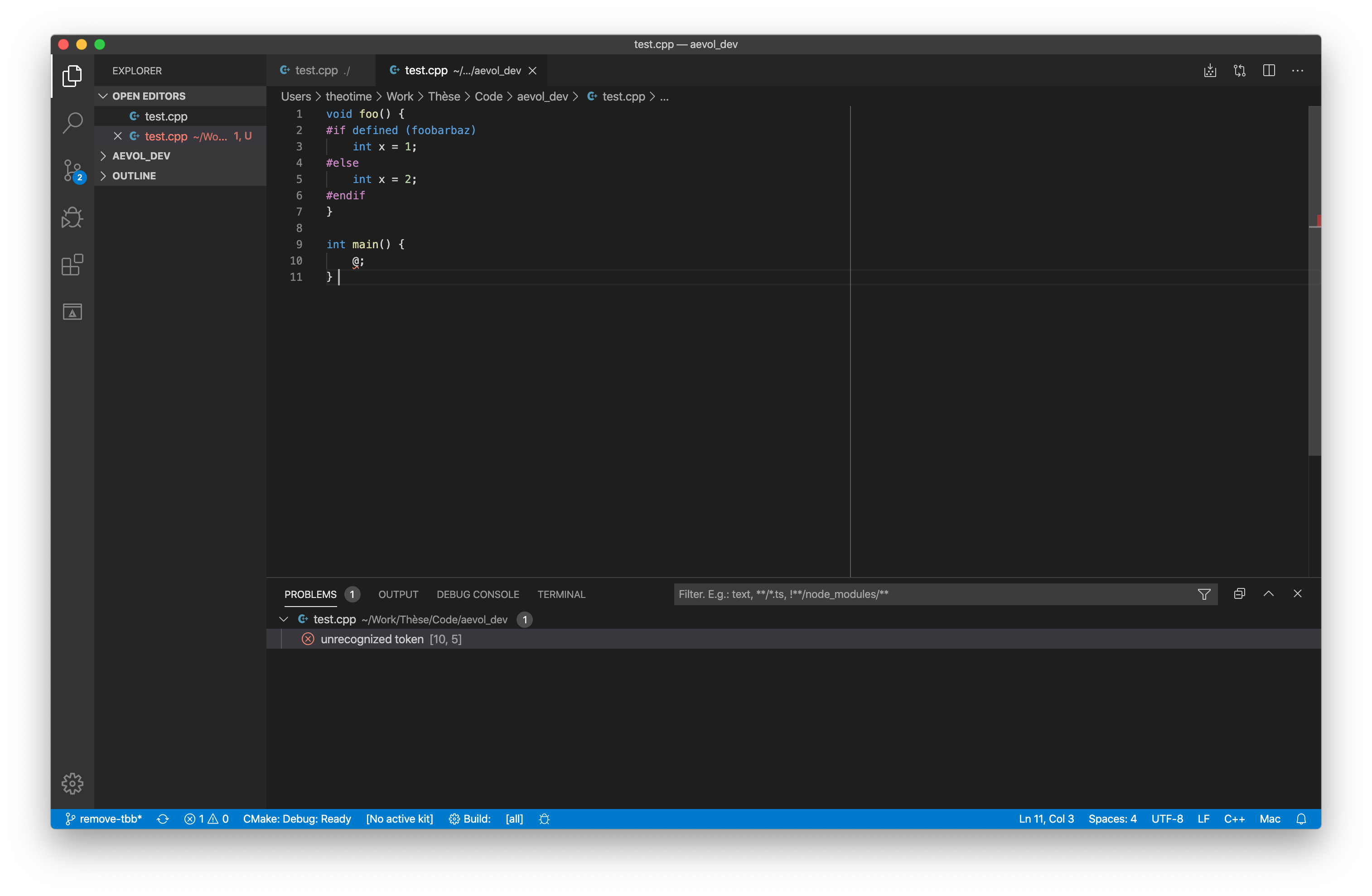Click the sync icon in the status bar

163,818
